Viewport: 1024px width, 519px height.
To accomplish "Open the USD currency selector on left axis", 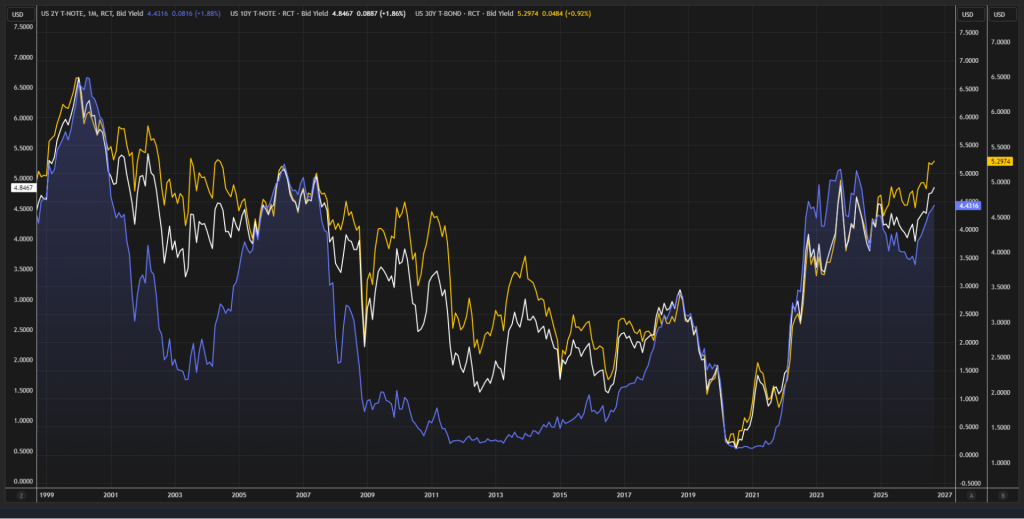I will (x=20, y=14).
